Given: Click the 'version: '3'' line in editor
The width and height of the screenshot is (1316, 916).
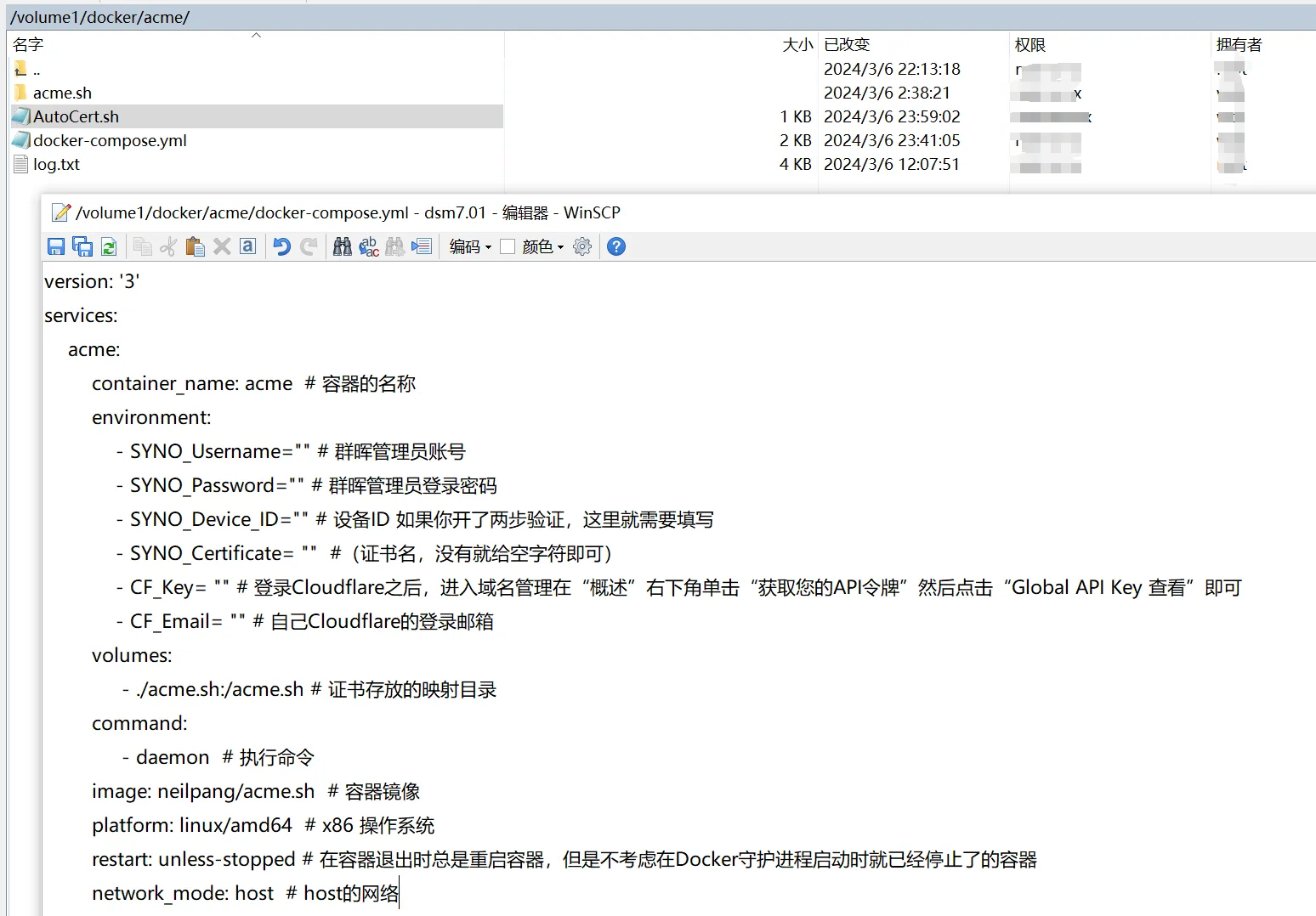Looking at the screenshot, I should [x=92, y=281].
